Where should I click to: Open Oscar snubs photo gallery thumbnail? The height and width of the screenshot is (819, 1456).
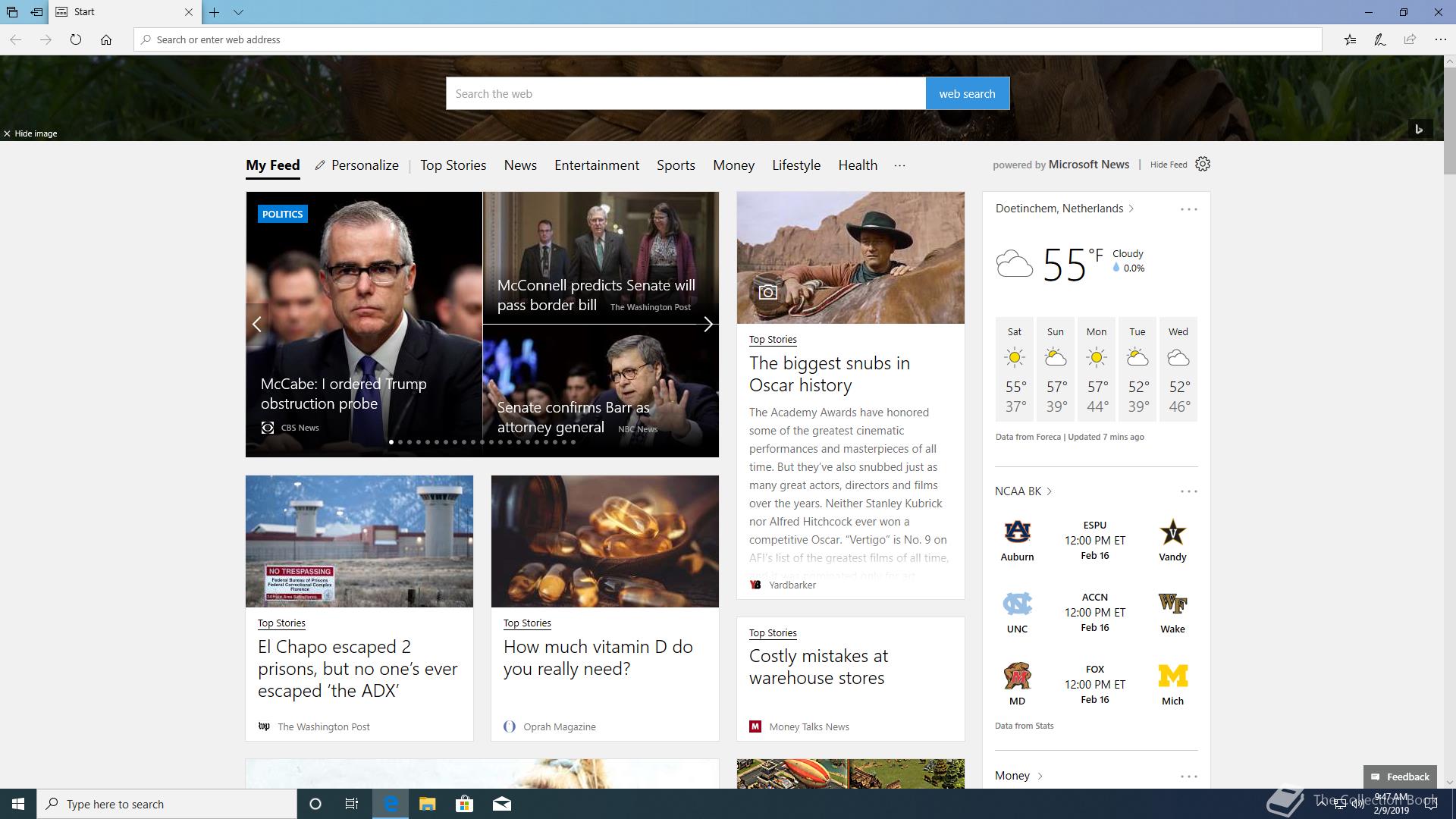click(851, 258)
